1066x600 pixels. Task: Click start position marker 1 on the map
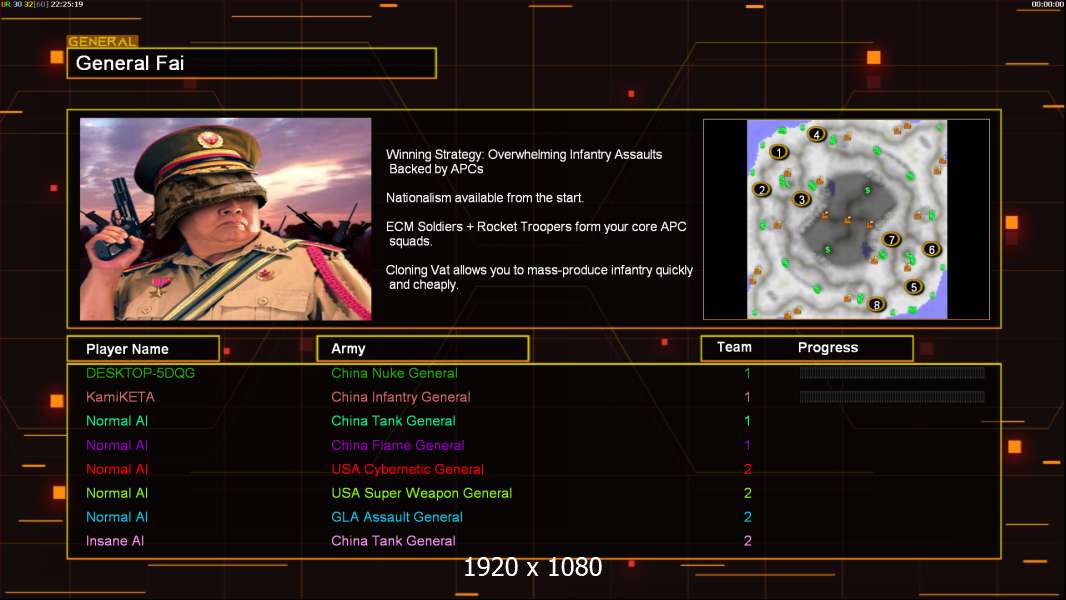click(779, 152)
